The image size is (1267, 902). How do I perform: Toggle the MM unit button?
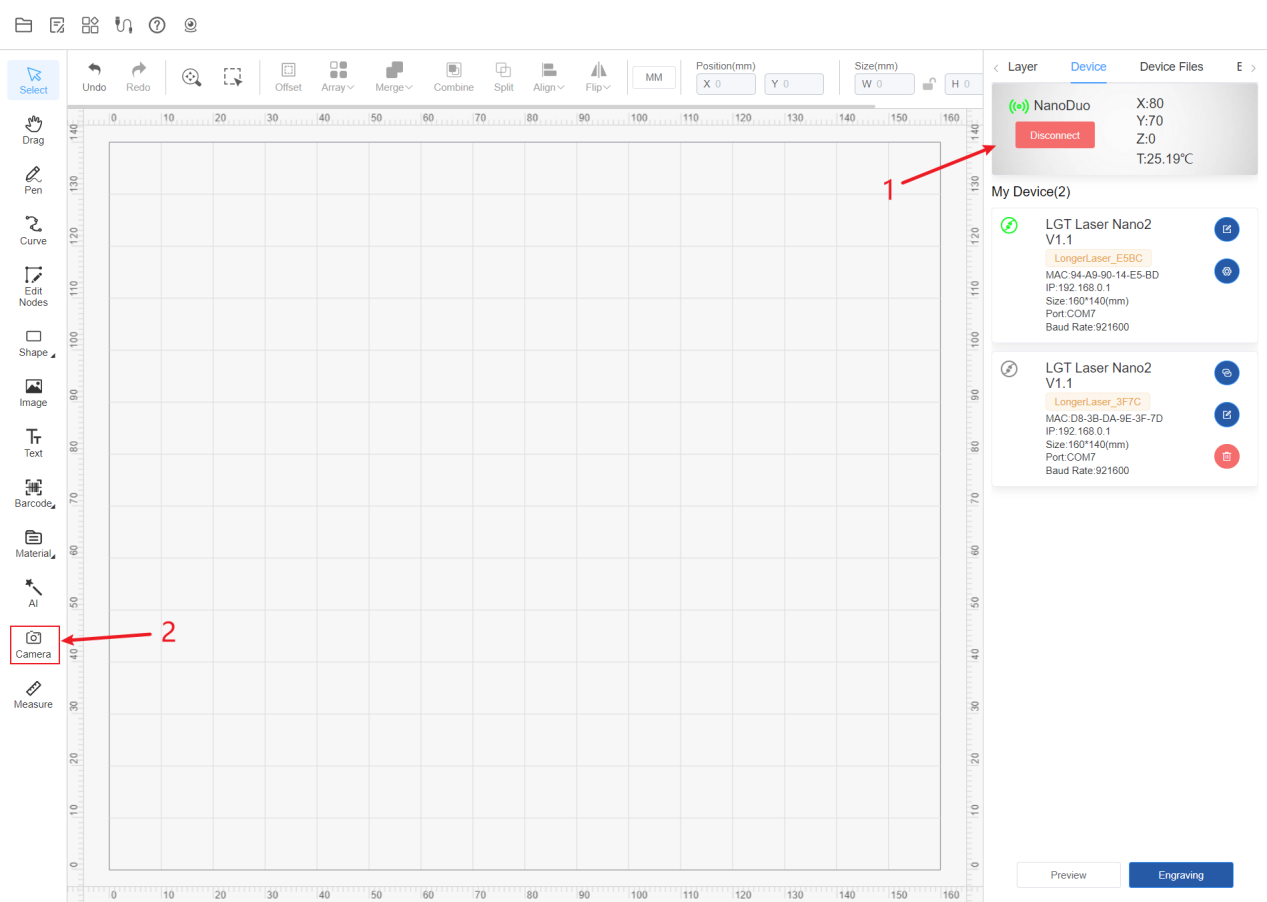coord(654,77)
